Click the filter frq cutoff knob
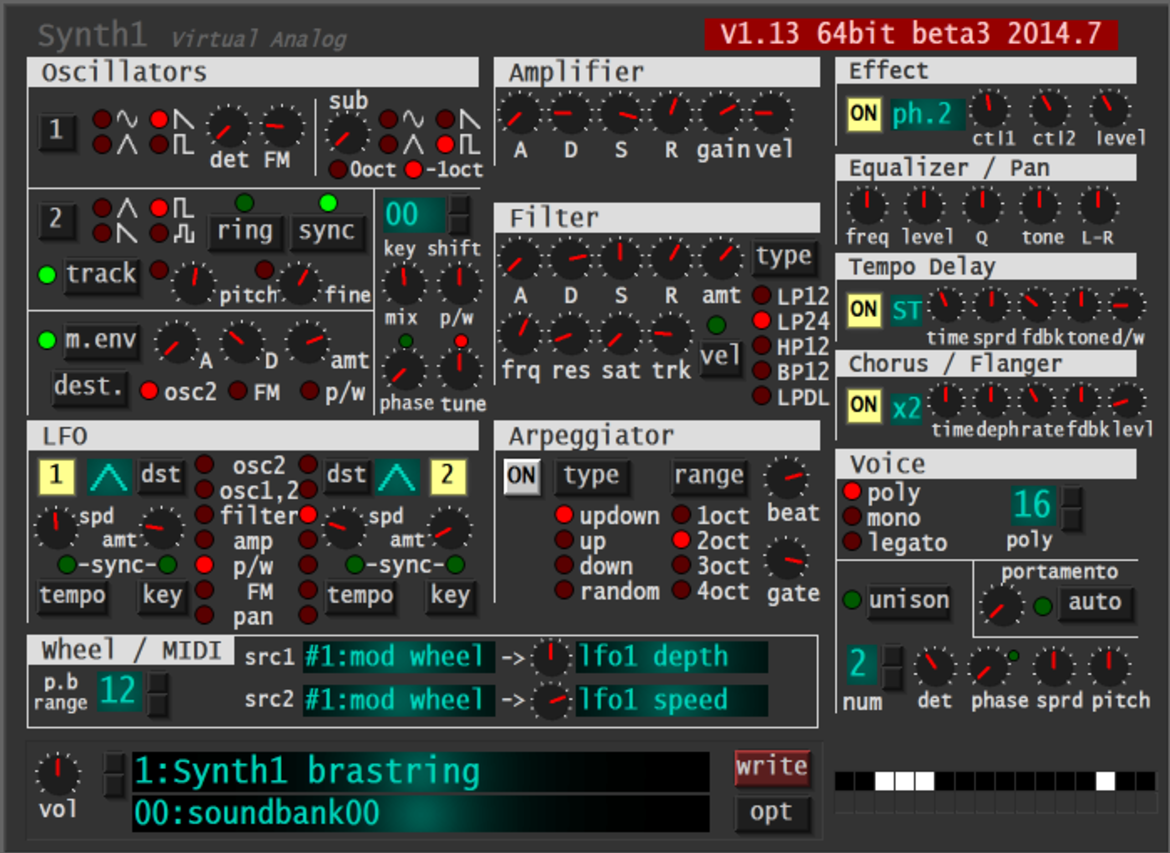This screenshot has height=853, width=1170. pyautogui.click(x=520, y=334)
